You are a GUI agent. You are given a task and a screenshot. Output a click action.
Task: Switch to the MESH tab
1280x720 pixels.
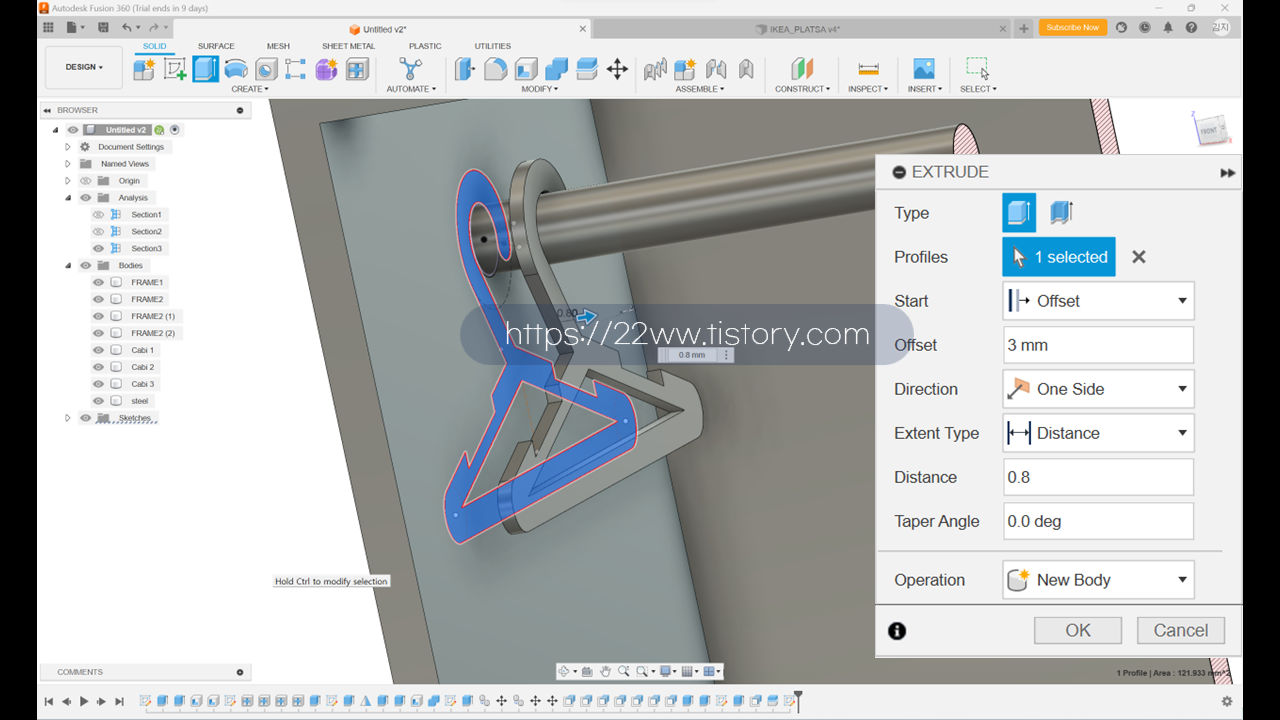(x=278, y=46)
